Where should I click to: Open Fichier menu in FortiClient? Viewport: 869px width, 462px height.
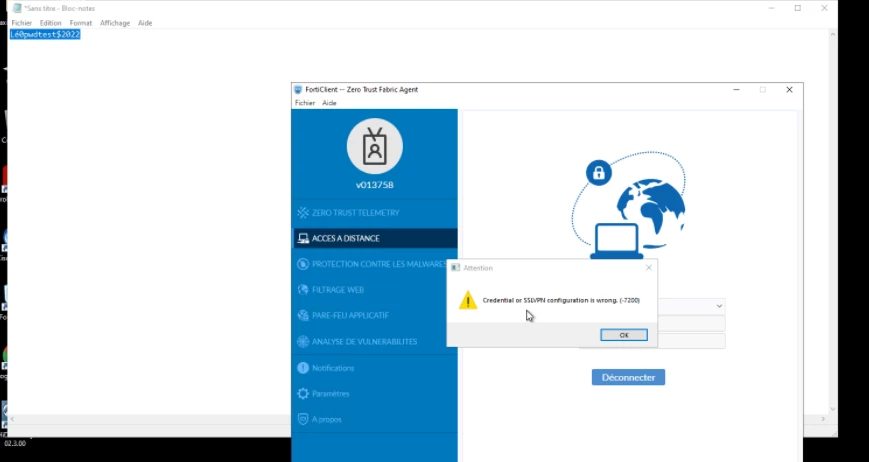point(305,103)
